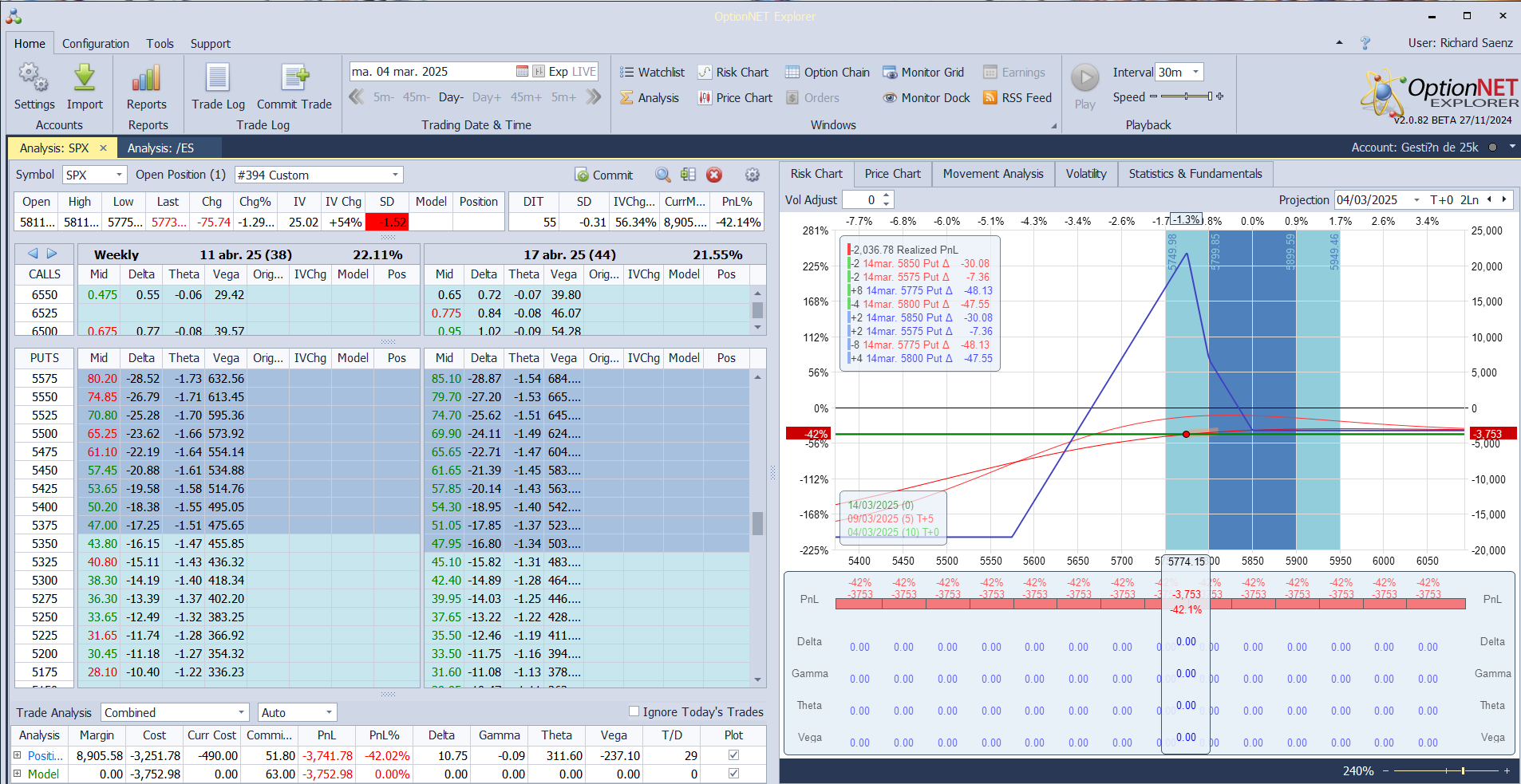Open the Support ribbon tab

[x=210, y=44]
